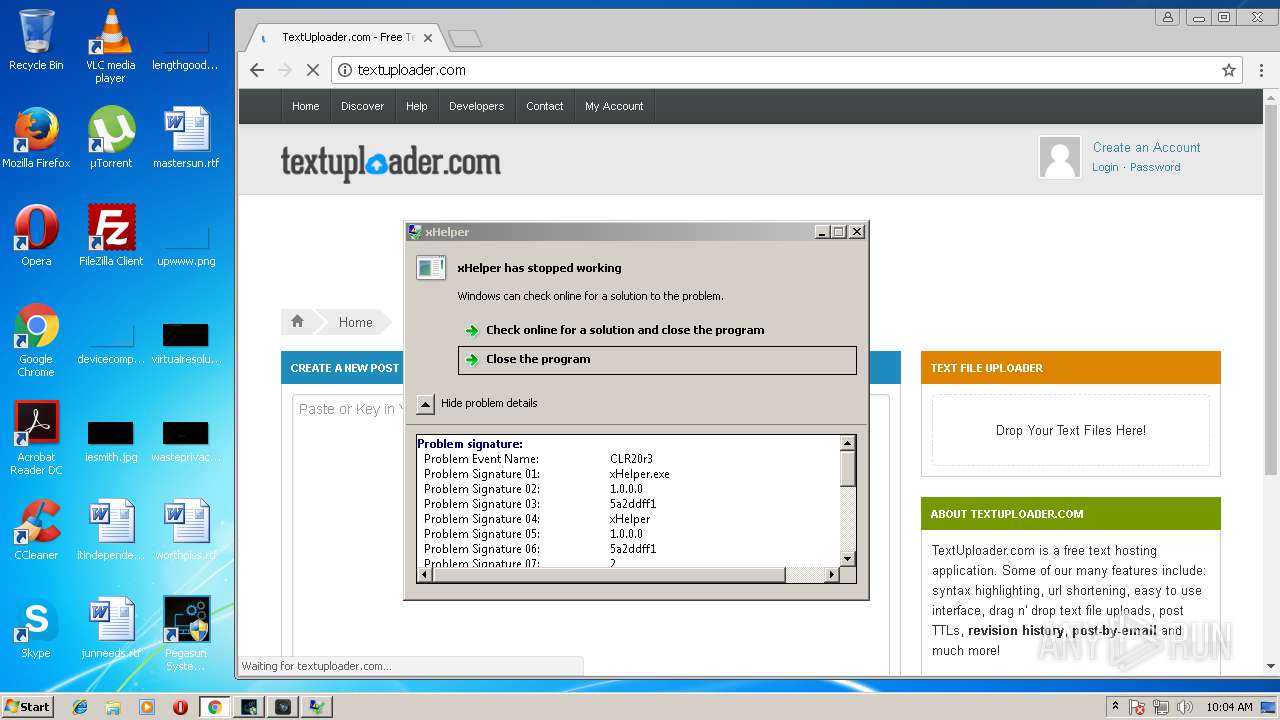Show hidden tray icons arrow
The height and width of the screenshot is (720, 1280).
[x=1115, y=707]
